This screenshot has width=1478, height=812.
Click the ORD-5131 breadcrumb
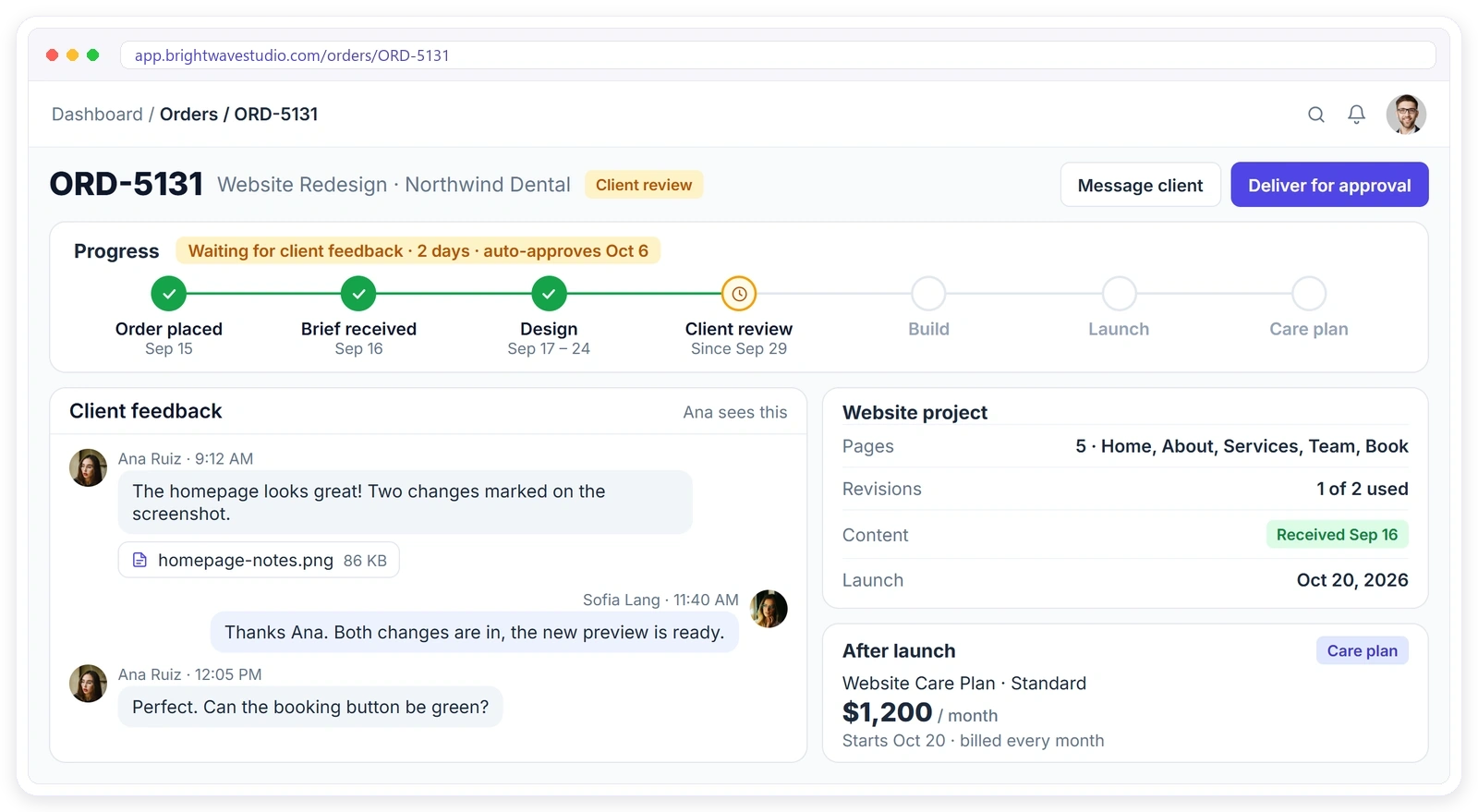(276, 115)
